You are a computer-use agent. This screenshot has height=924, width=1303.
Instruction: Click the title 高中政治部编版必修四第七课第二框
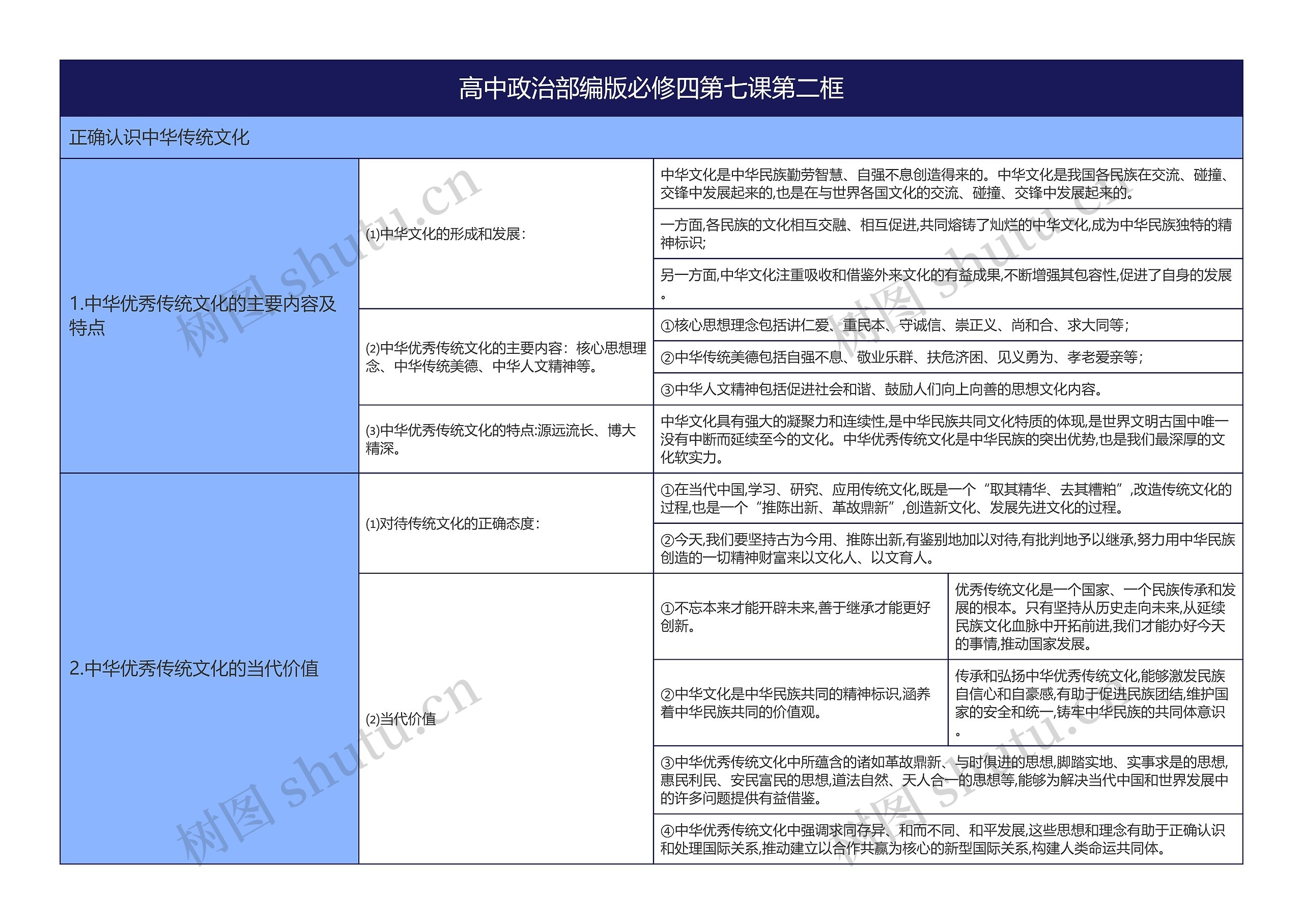point(651,88)
